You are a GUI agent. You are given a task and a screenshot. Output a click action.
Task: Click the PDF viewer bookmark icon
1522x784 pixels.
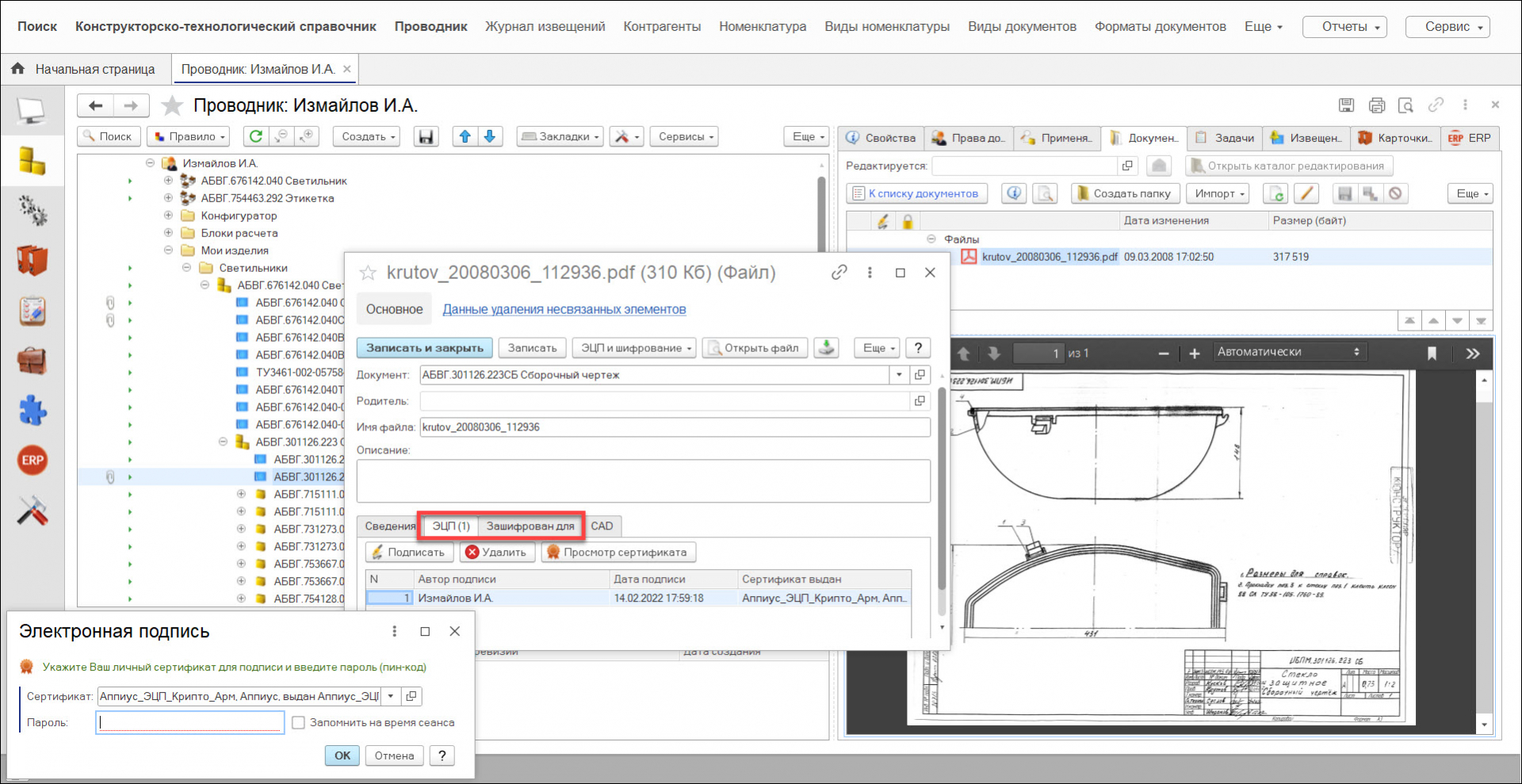point(1432,354)
